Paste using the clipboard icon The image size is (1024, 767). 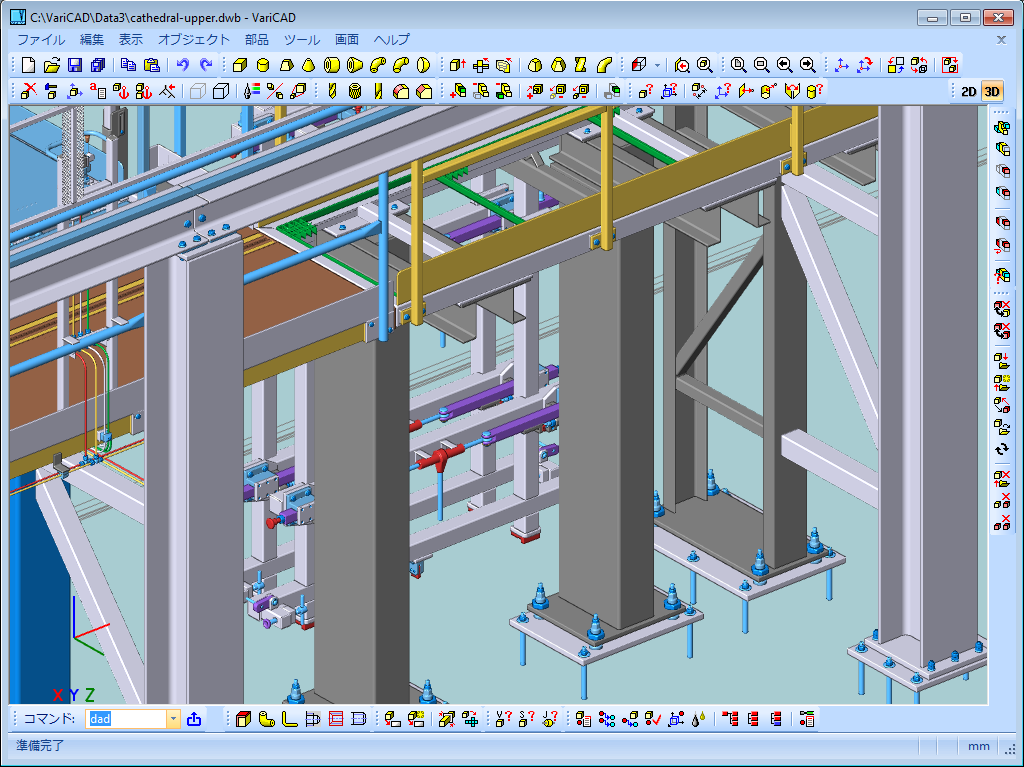click(x=152, y=65)
